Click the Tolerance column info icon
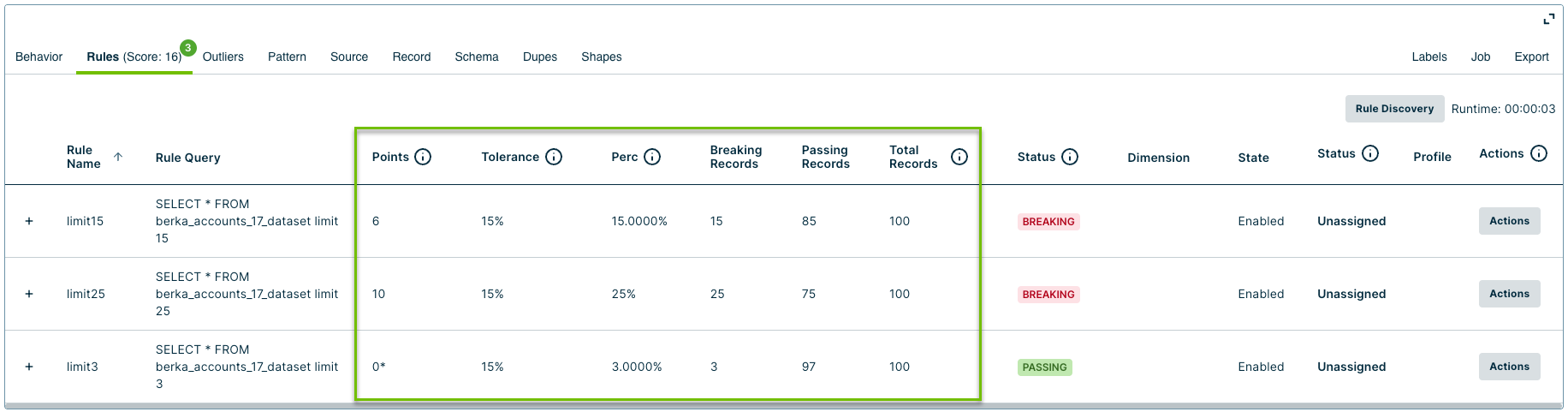This screenshot has width=1568, height=412. pos(554,157)
